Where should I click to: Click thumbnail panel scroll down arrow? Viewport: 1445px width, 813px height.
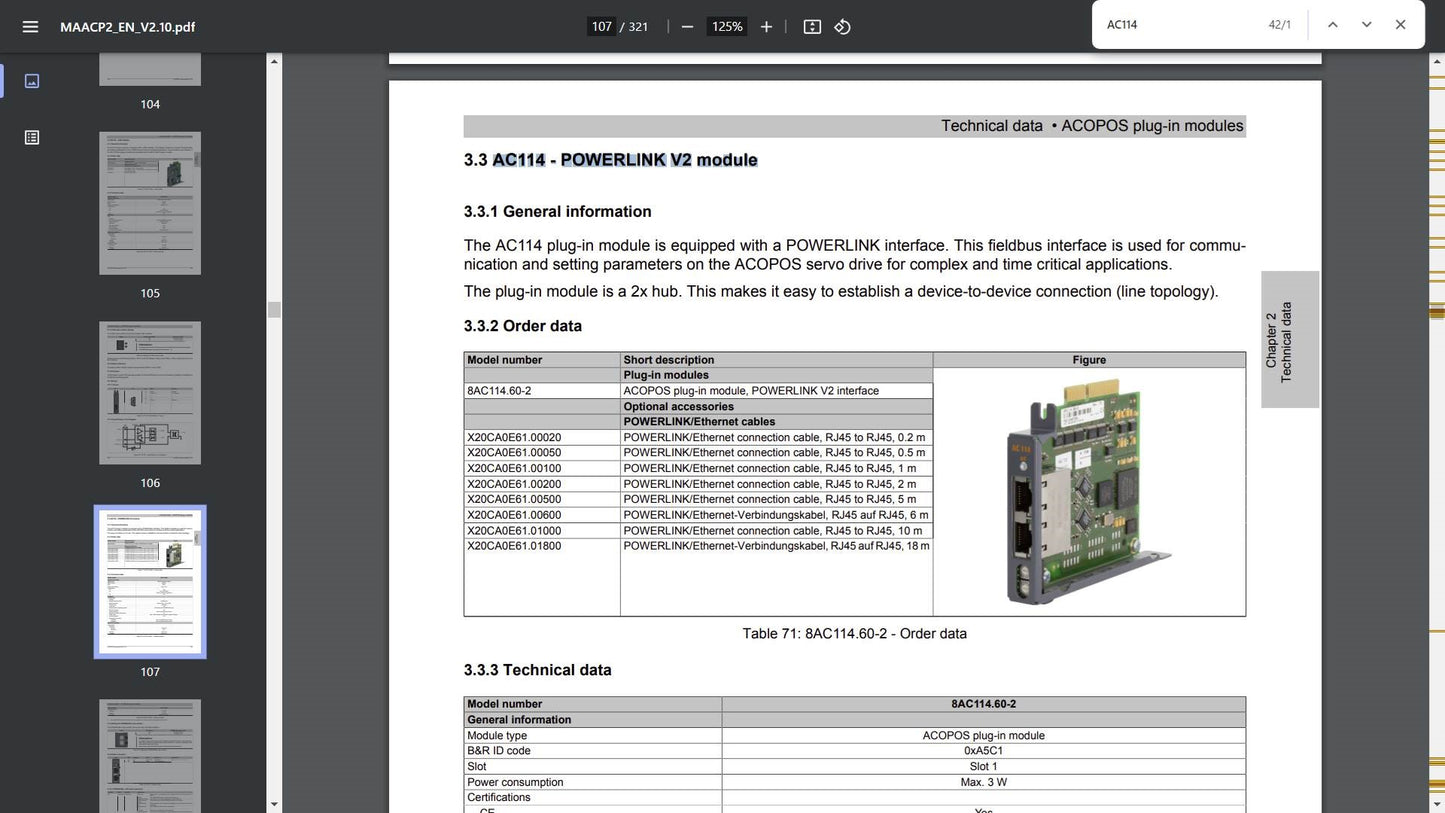tap(274, 804)
